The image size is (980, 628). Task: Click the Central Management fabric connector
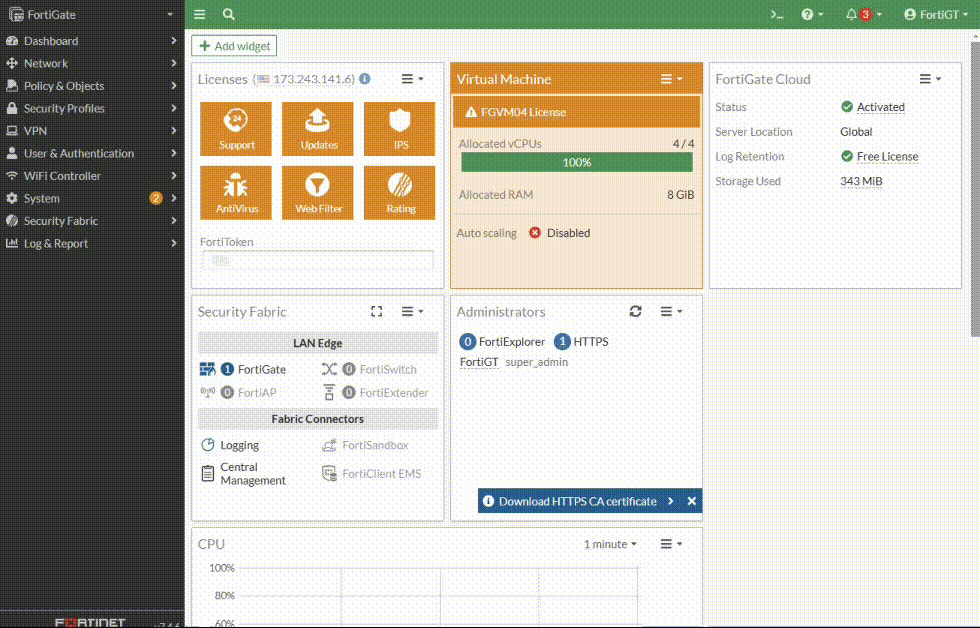pos(243,474)
